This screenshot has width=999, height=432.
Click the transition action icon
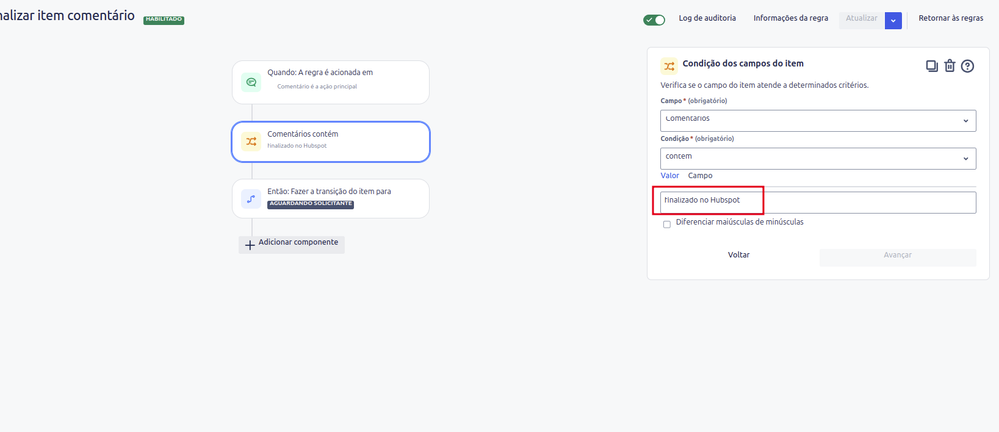click(x=251, y=199)
